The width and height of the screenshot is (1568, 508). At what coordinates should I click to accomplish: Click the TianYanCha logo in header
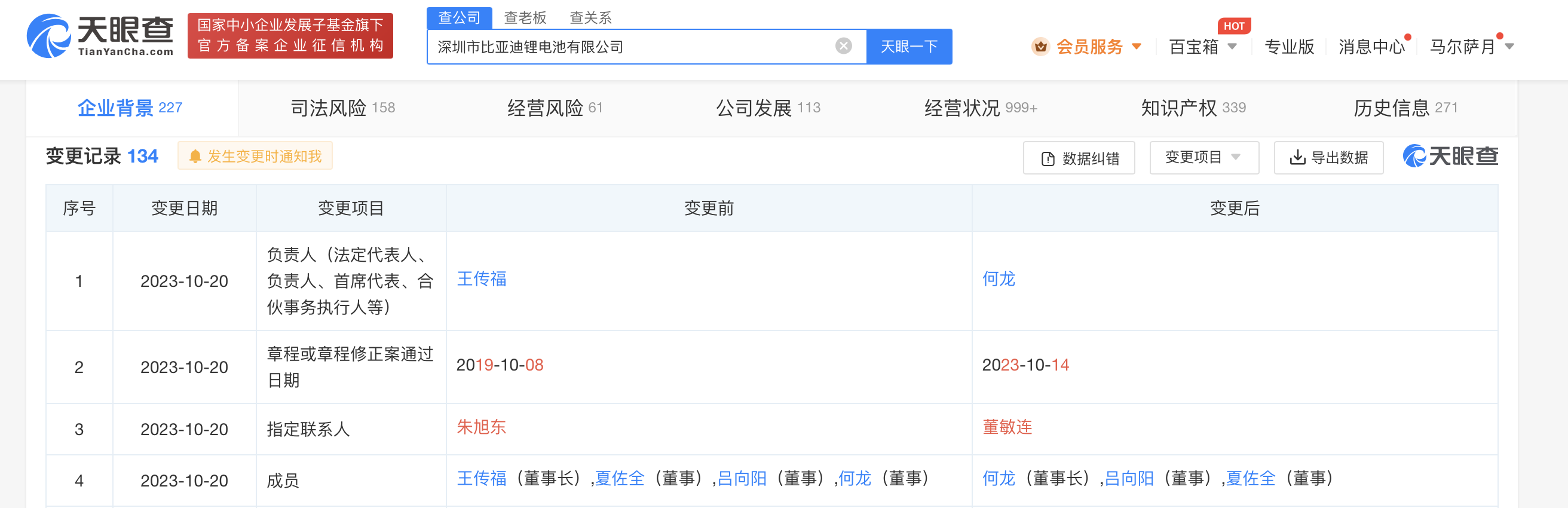pos(100,36)
